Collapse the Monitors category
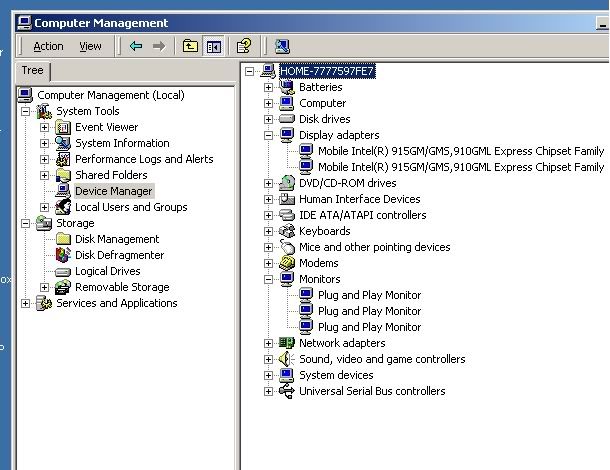610x470 pixels. tap(268, 279)
